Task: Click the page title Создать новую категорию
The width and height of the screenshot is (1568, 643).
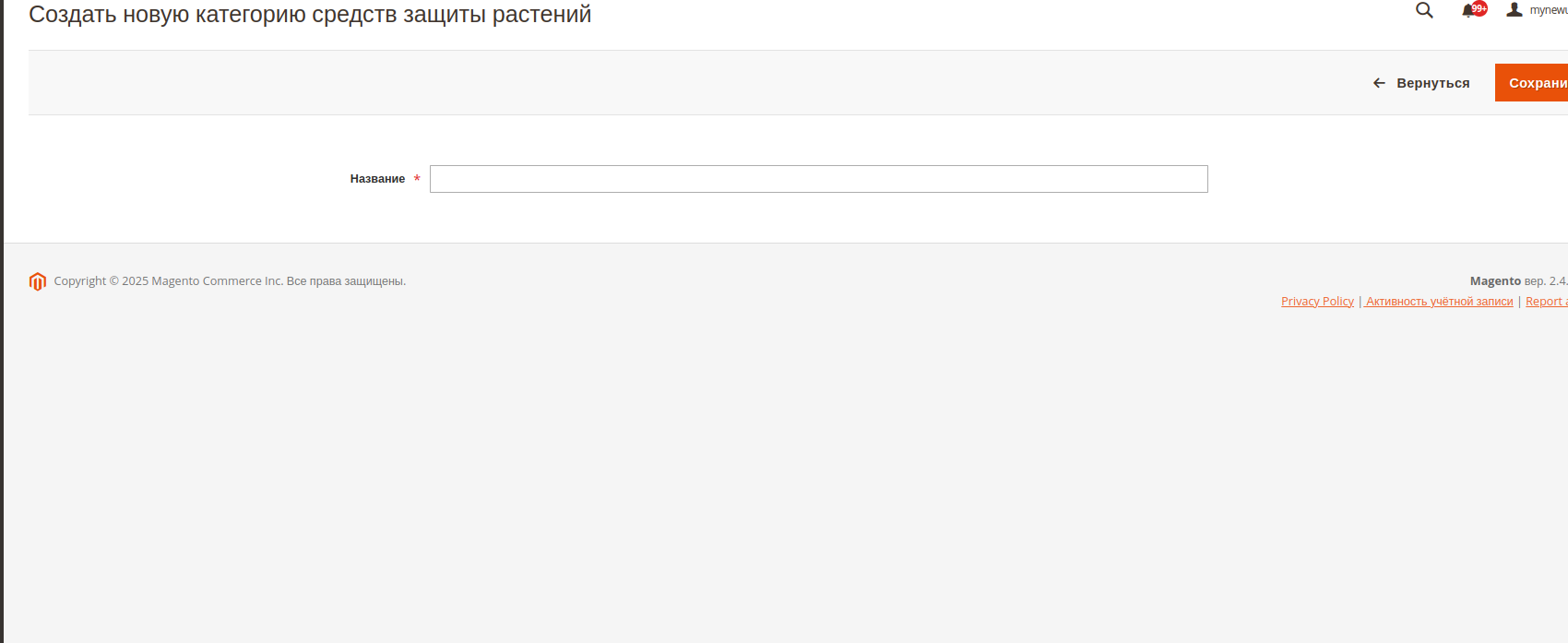Action: coord(310,15)
